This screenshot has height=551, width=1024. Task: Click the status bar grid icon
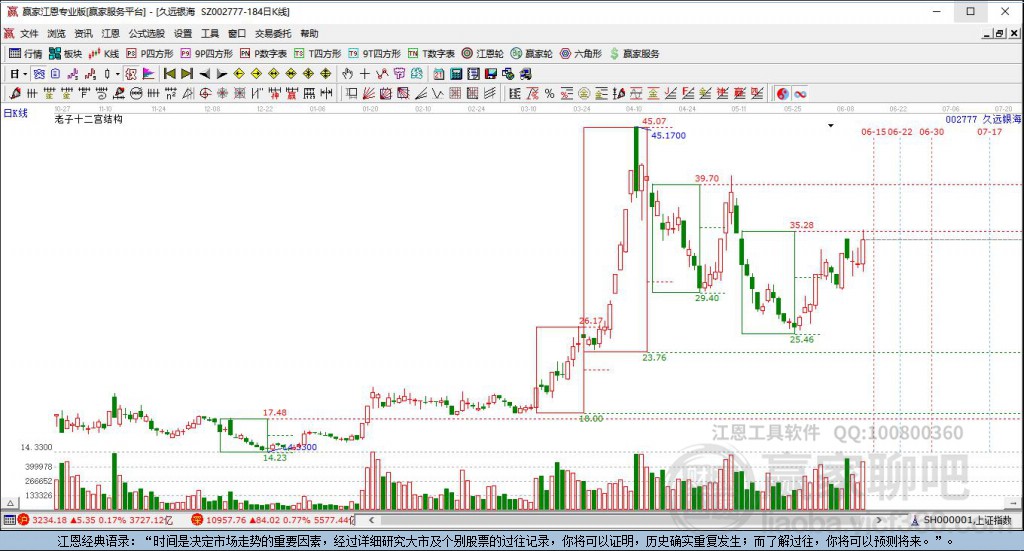(8, 520)
